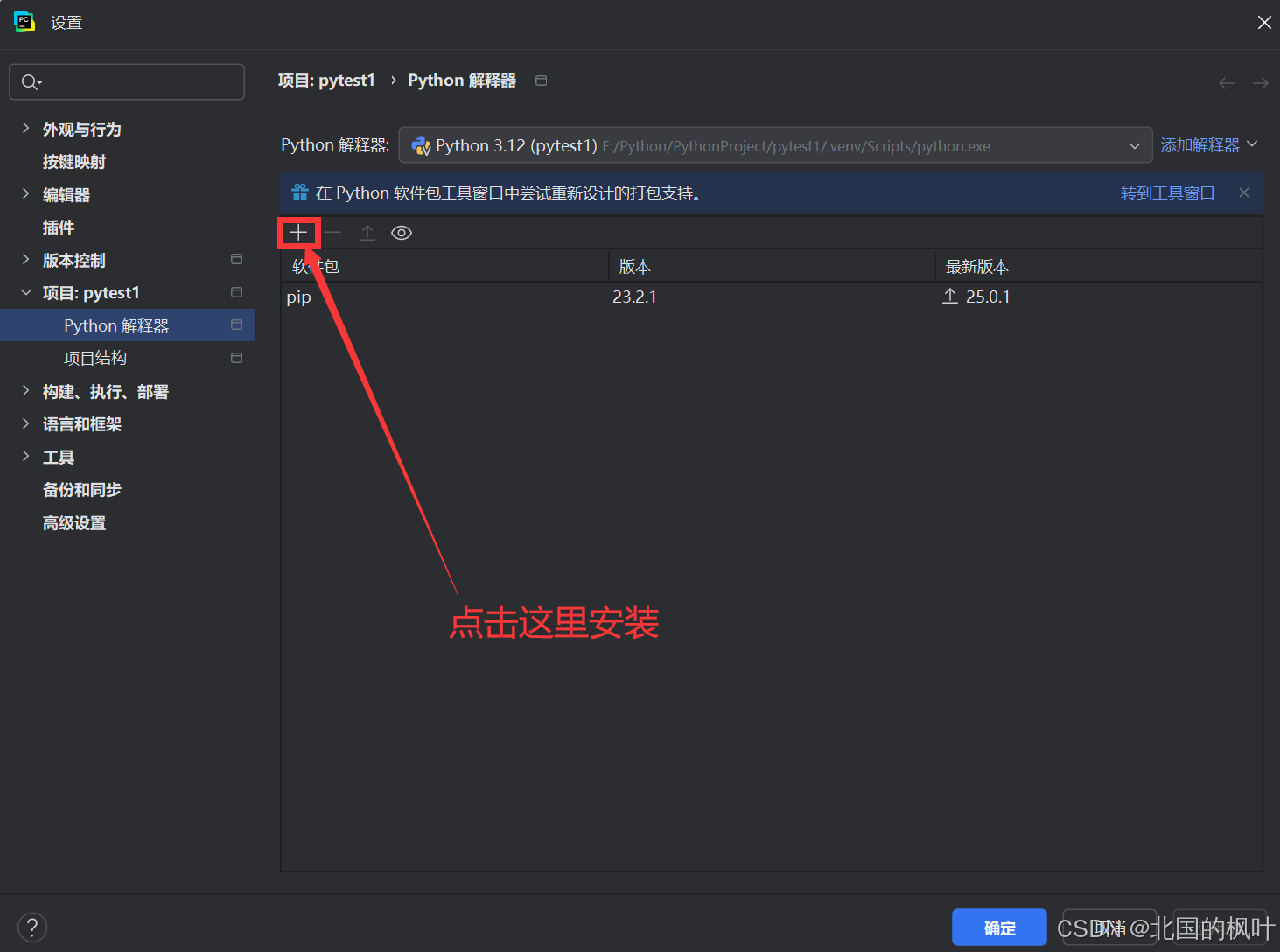Click the minus icon to uninstall a package
The image size is (1280, 952).
[333, 233]
